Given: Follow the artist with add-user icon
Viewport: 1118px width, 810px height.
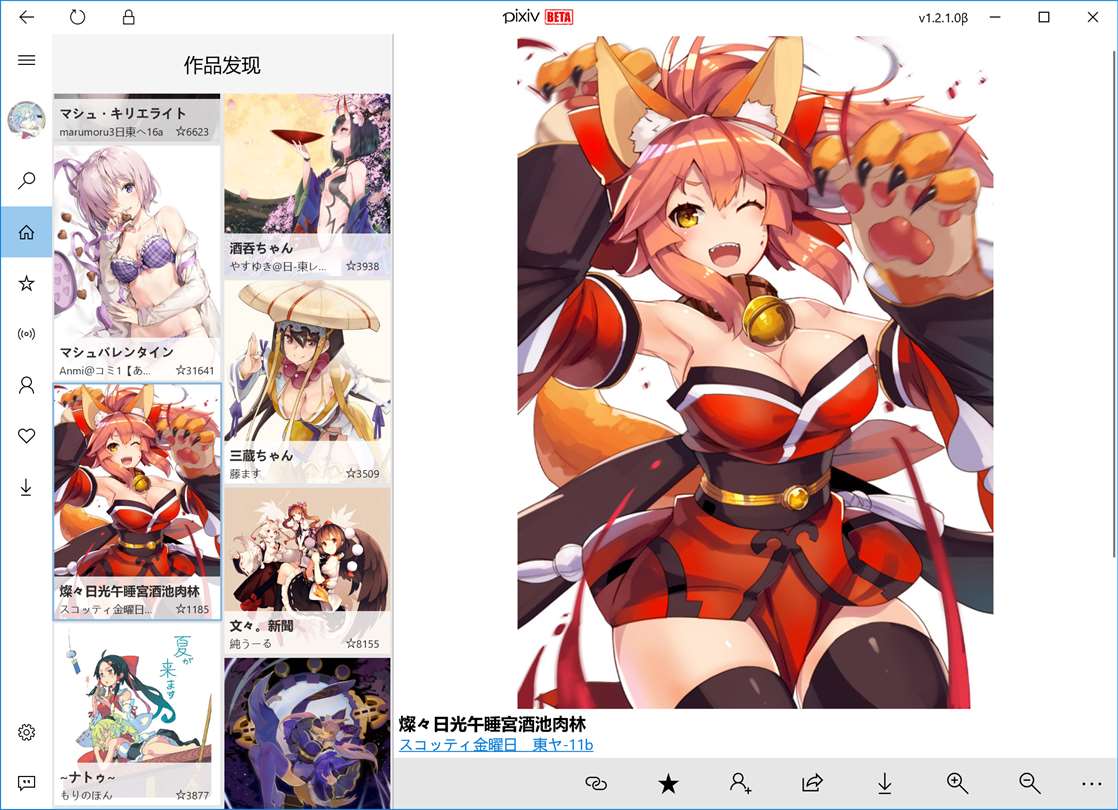Looking at the screenshot, I should pos(740,783).
